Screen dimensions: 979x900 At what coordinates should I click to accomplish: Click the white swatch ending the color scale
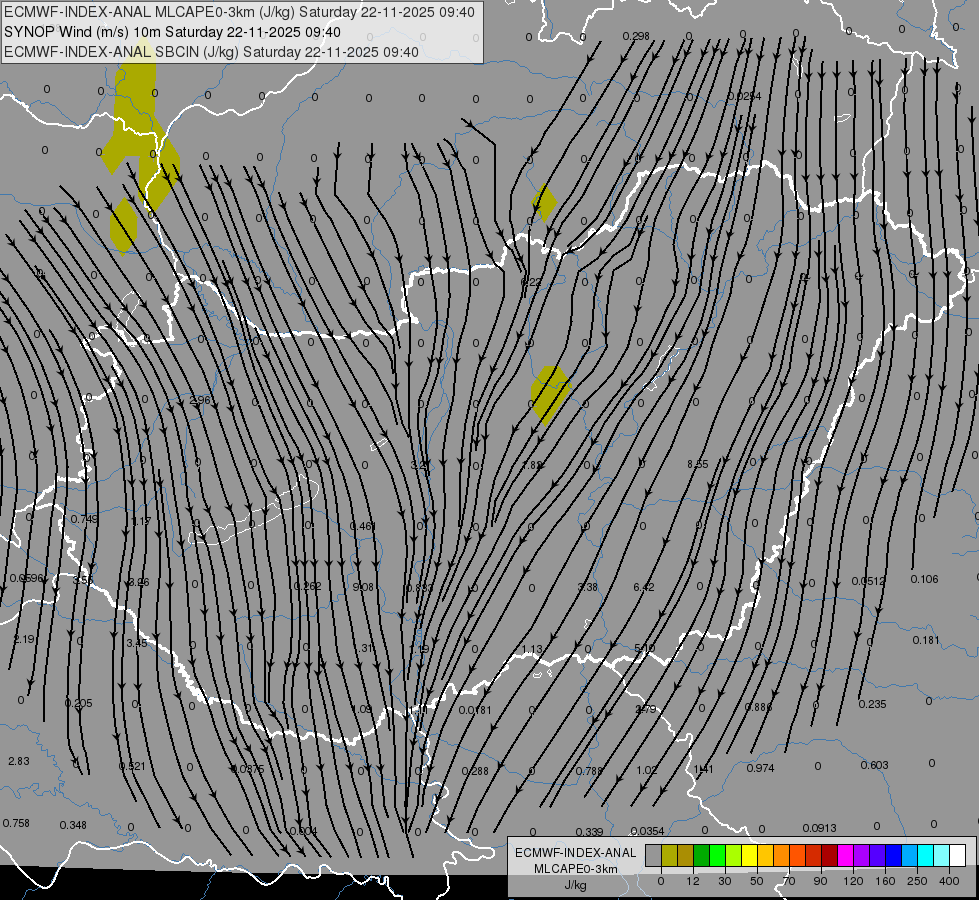point(957,855)
